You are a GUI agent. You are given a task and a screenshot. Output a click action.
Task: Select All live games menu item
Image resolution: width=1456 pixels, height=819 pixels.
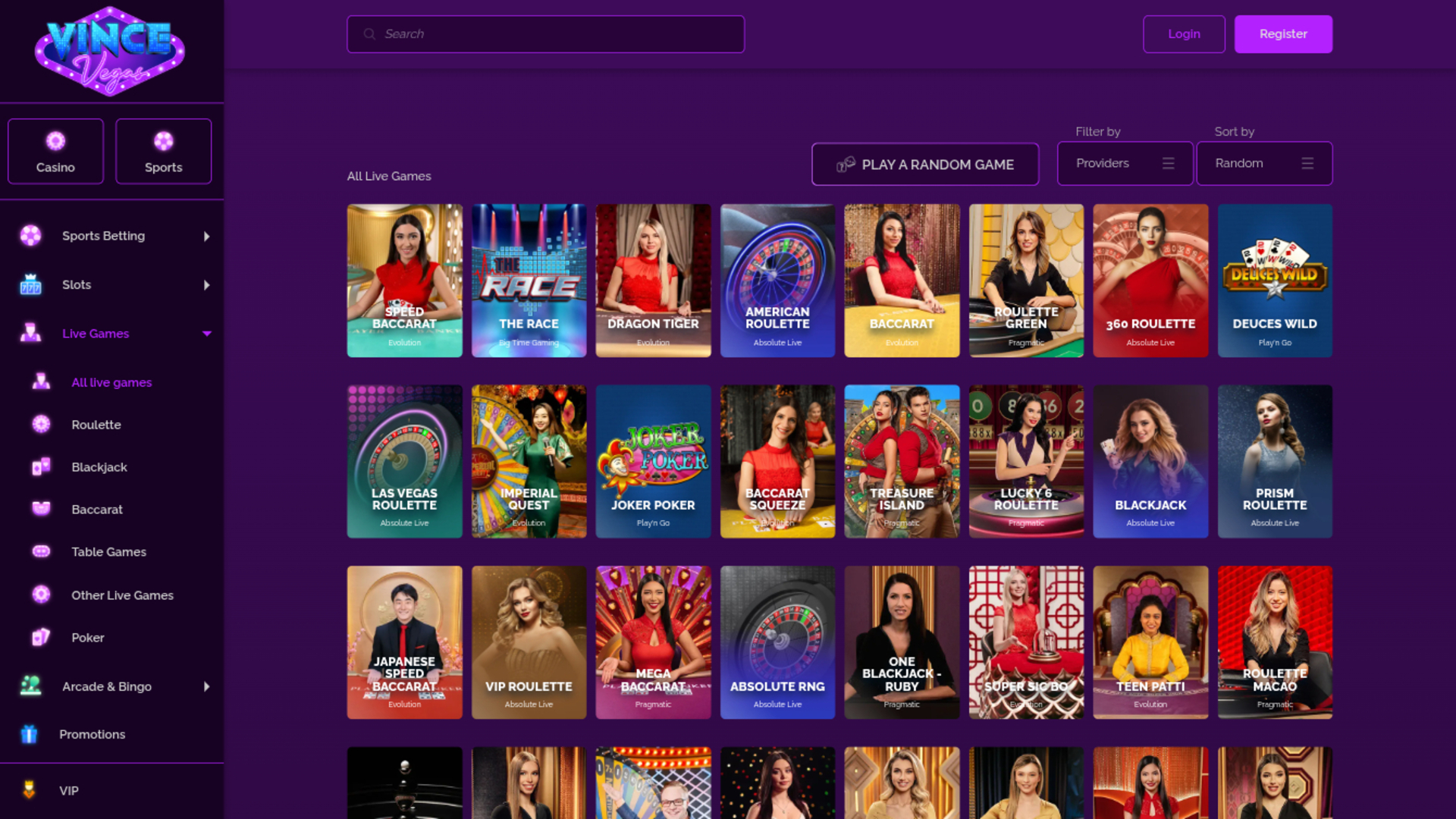[111, 382]
